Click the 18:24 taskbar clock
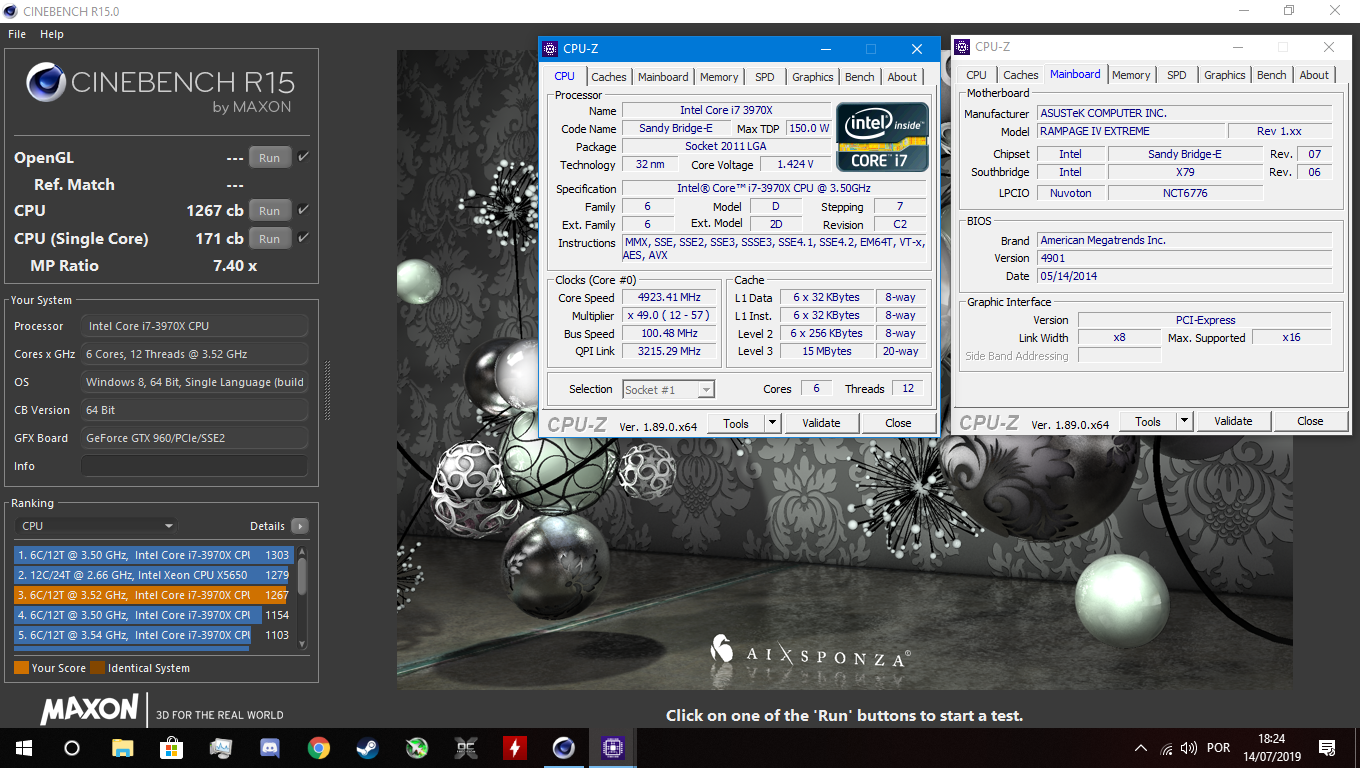The image size is (1360, 768). click(1272, 740)
